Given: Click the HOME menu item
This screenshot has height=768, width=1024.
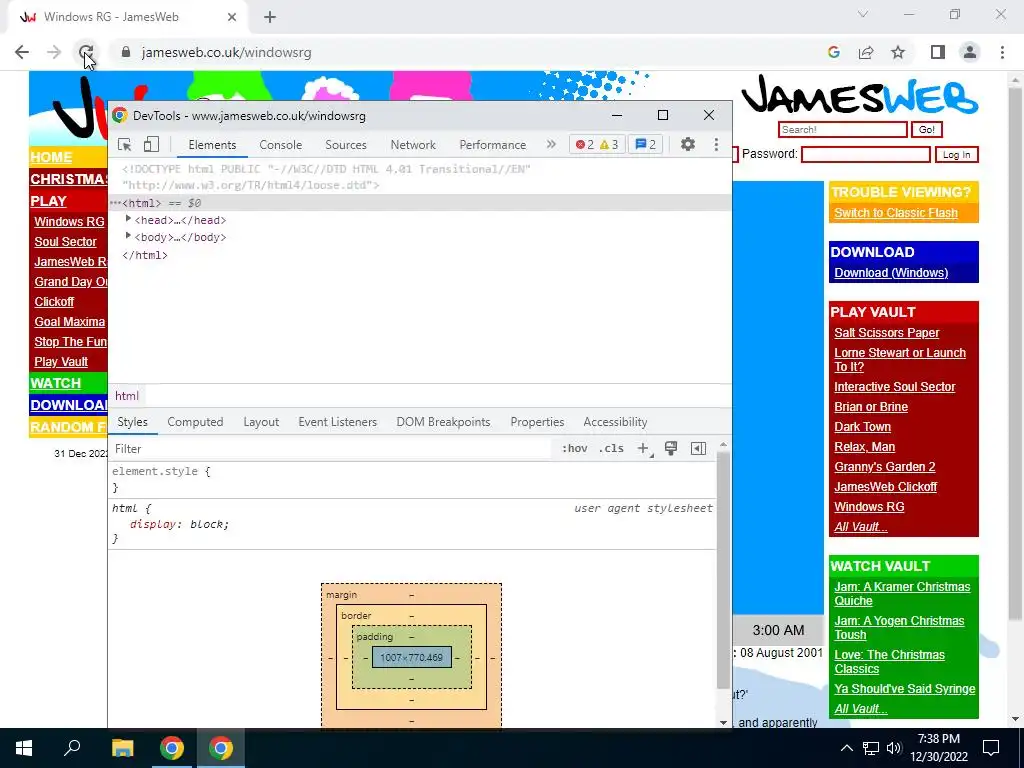Looking at the screenshot, I should tap(51, 157).
